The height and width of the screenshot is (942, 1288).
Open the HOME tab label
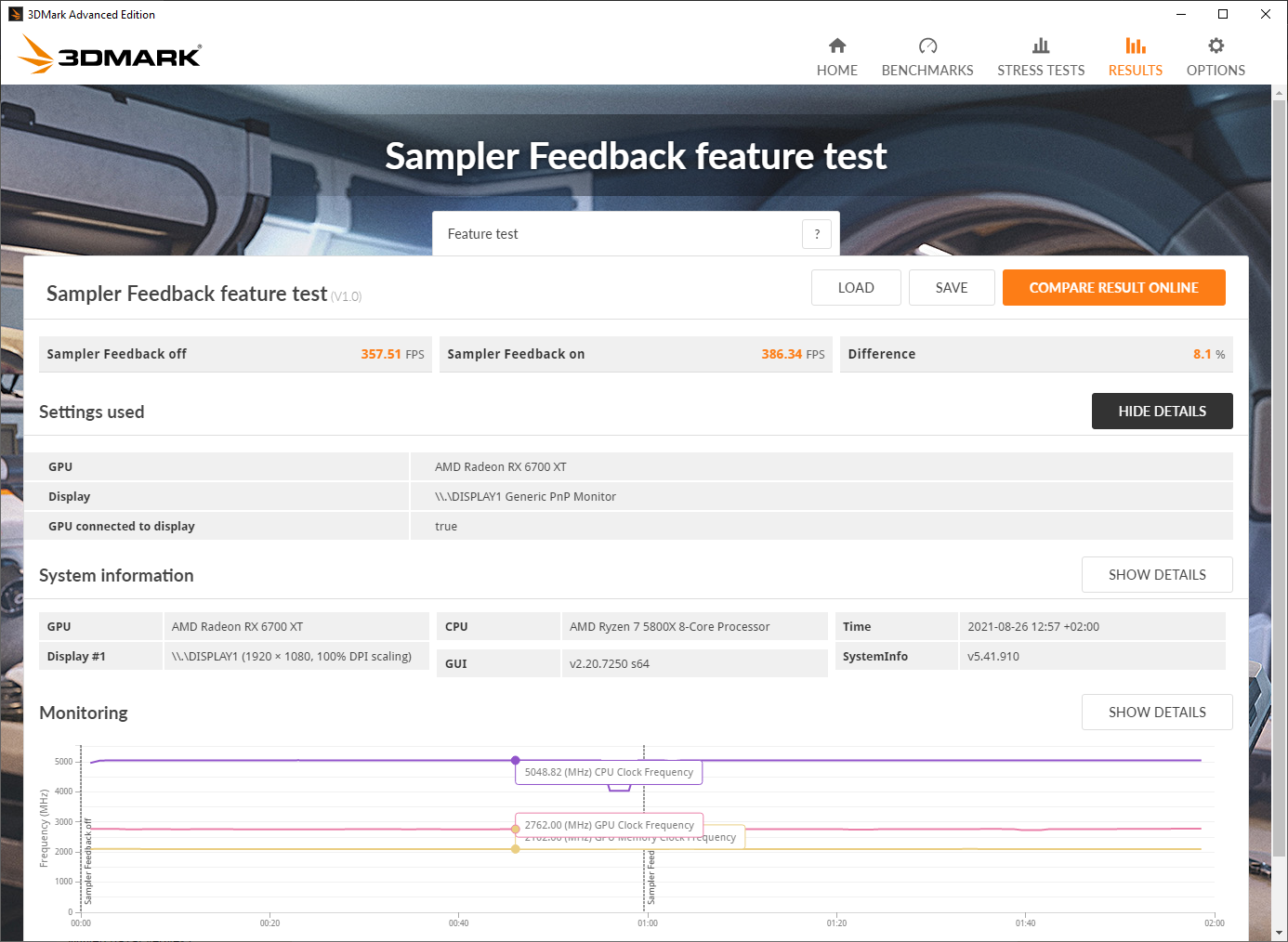tap(837, 71)
